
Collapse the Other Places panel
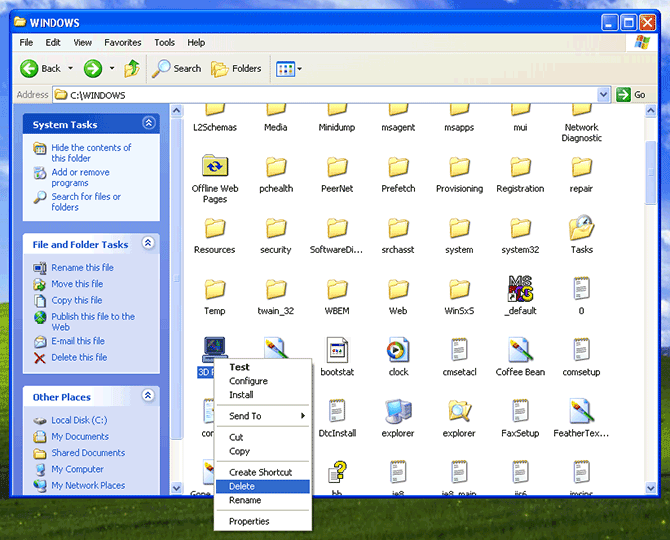[x=148, y=396]
